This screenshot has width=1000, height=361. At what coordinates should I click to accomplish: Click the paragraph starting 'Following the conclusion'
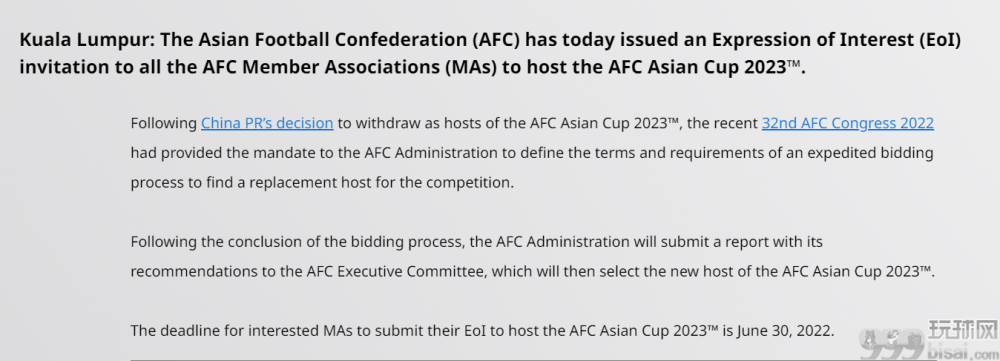(533, 256)
